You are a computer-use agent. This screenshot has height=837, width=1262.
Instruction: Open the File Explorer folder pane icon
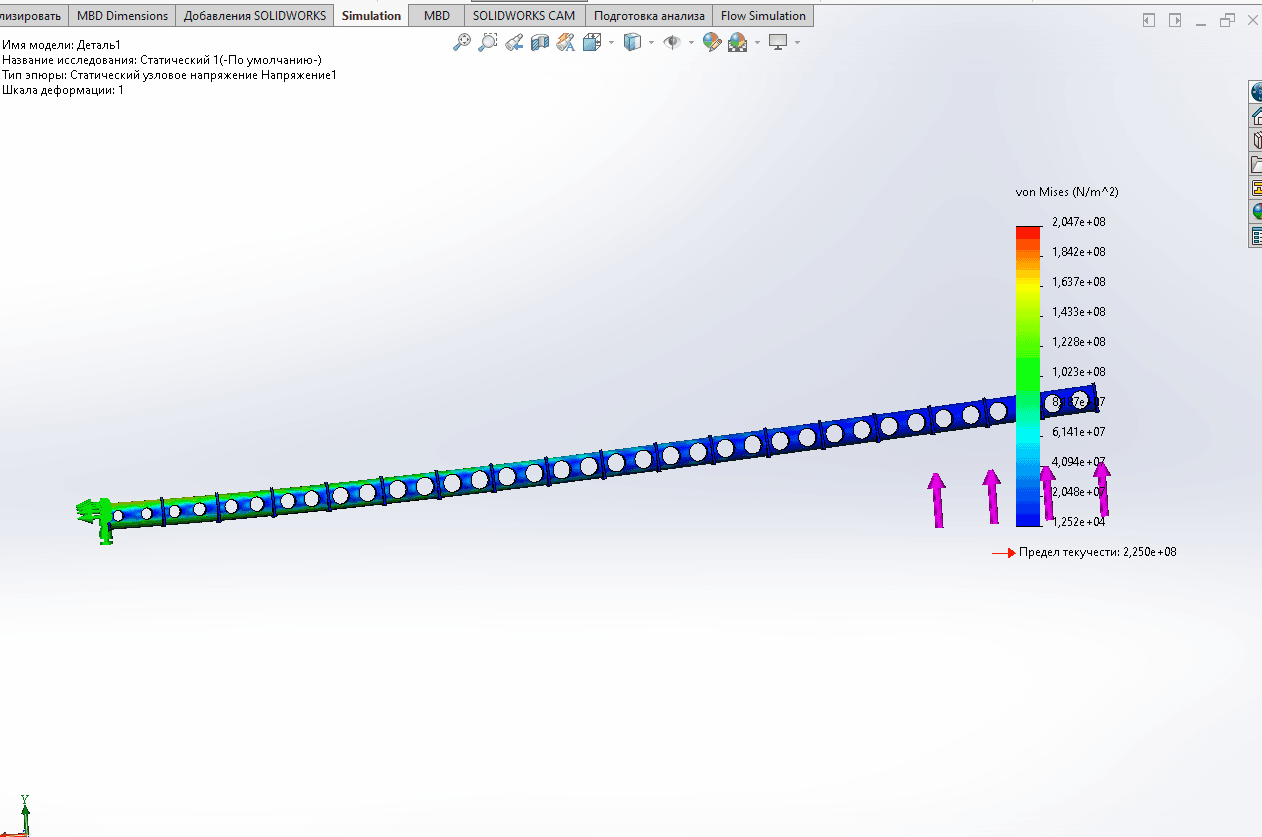(x=1256, y=164)
